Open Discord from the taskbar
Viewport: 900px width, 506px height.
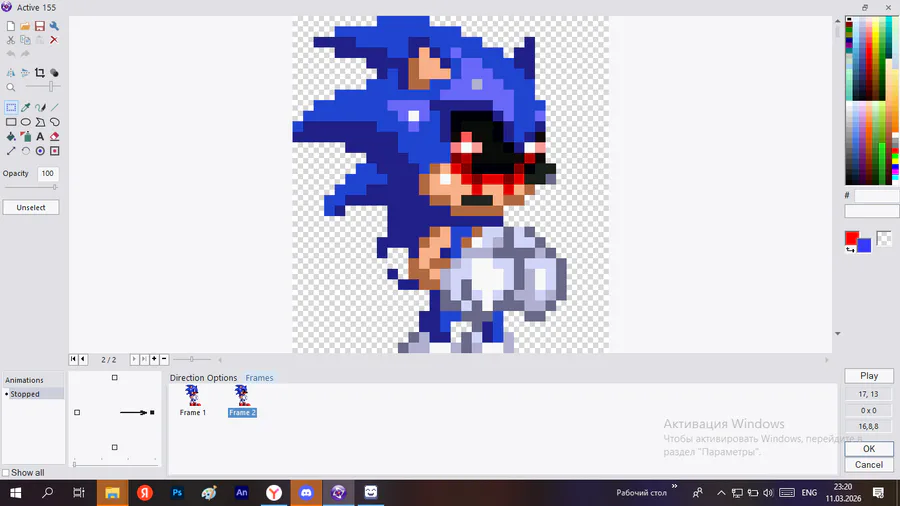306,493
